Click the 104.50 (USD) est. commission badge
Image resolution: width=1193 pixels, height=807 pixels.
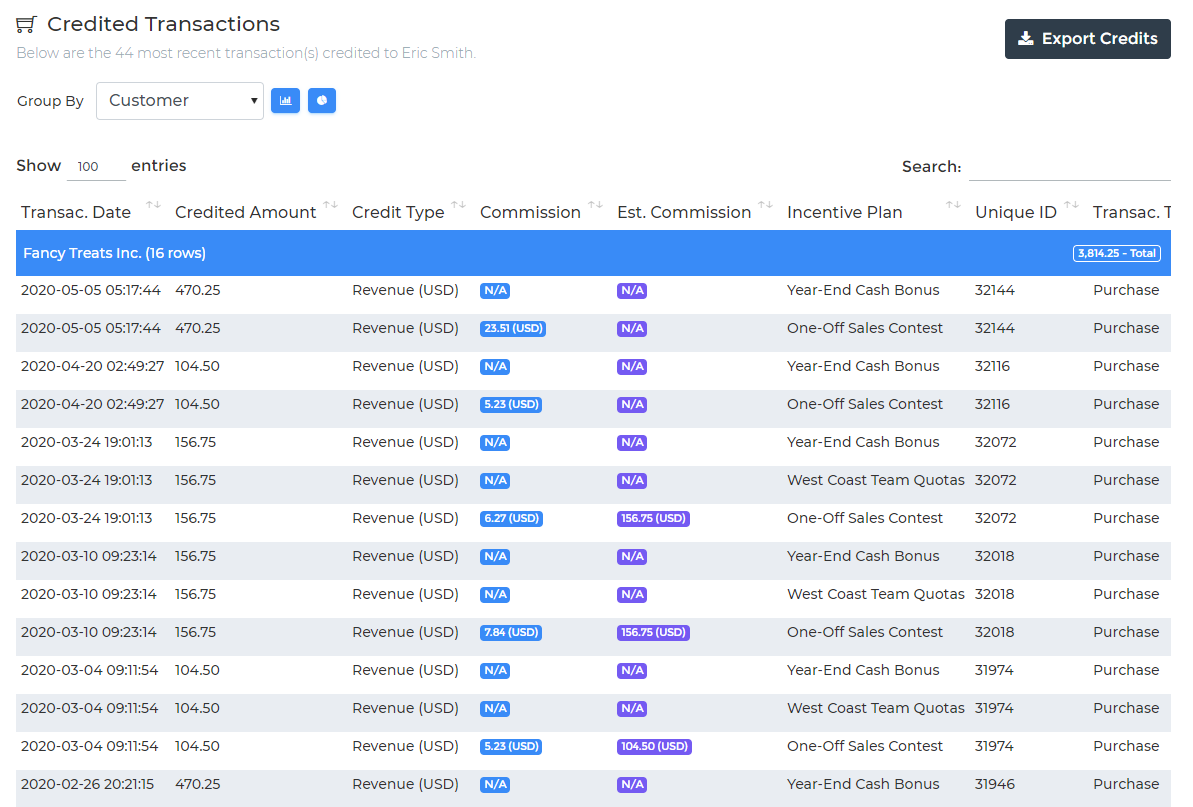click(x=653, y=746)
